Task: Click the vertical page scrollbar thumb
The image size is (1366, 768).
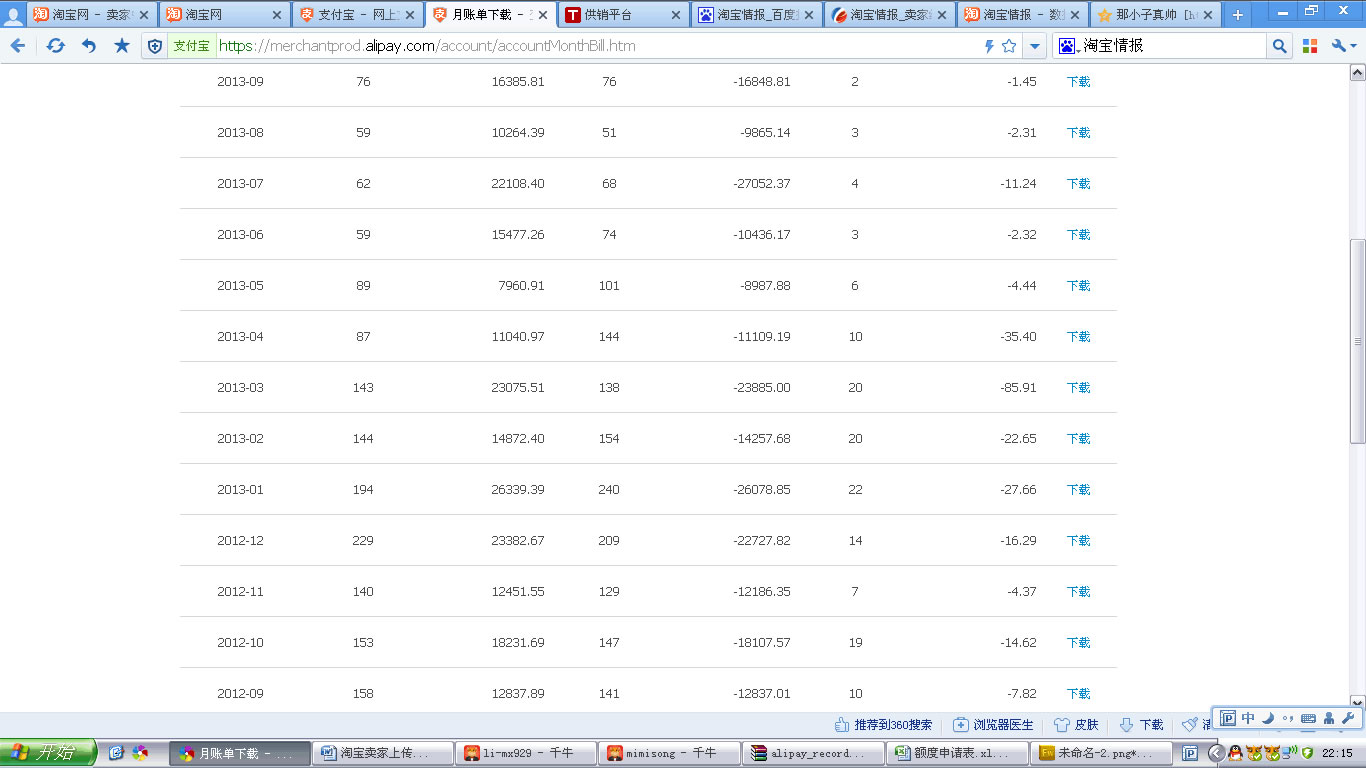Action: [1357, 341]
